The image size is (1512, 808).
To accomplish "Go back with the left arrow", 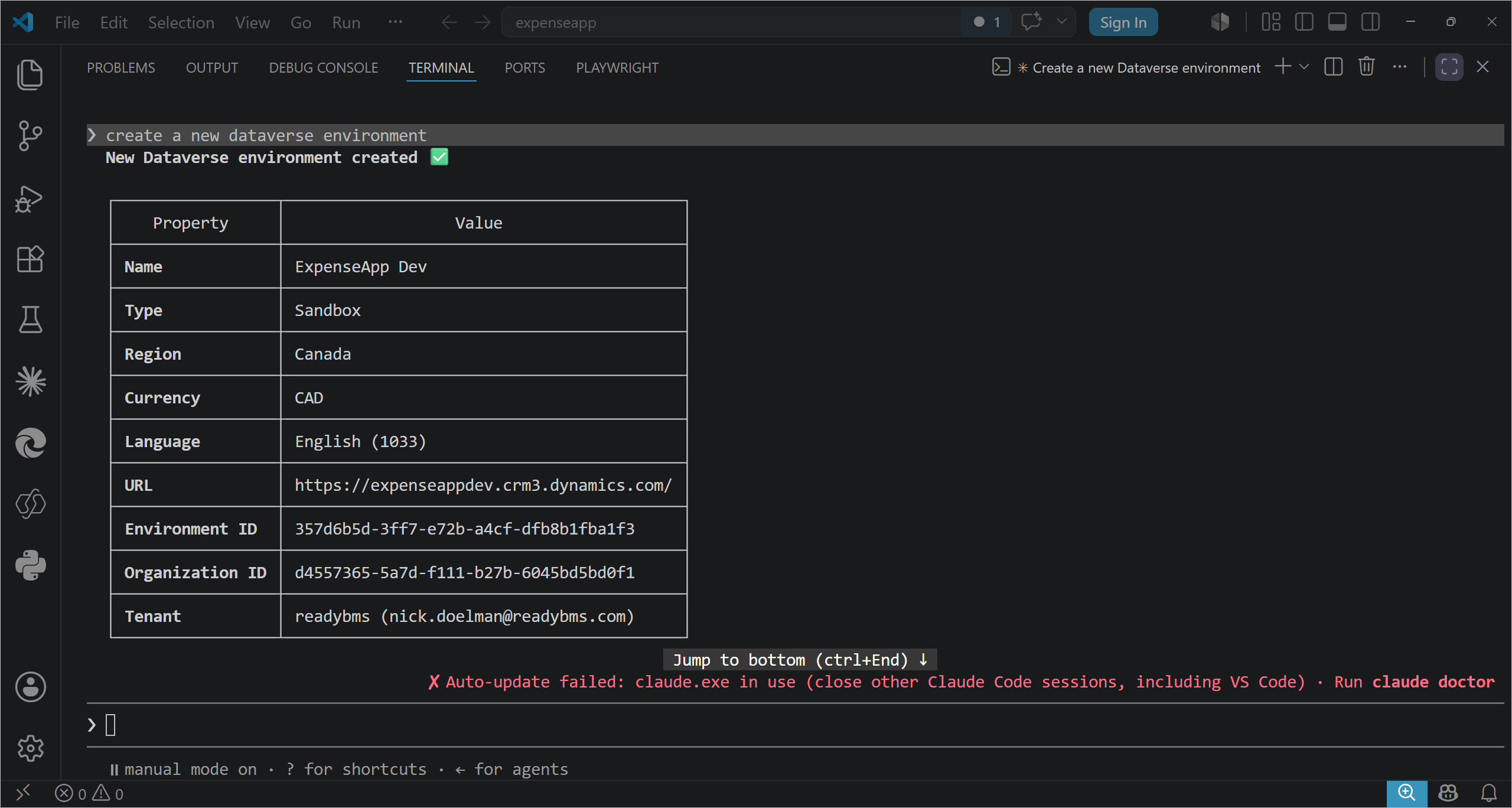I will 449,22.
